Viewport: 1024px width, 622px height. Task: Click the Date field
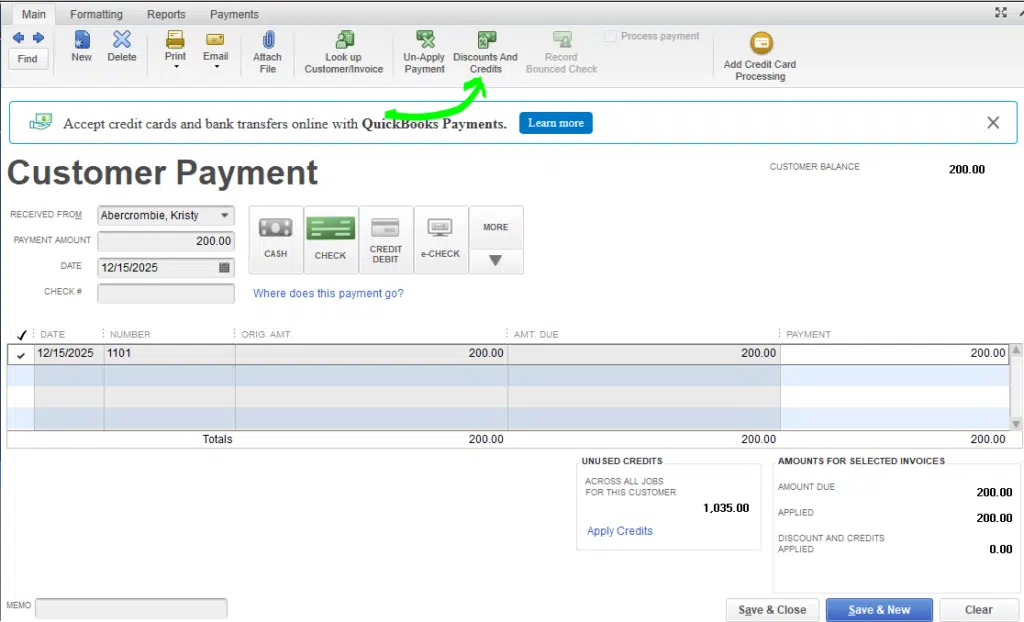(166, 267)
